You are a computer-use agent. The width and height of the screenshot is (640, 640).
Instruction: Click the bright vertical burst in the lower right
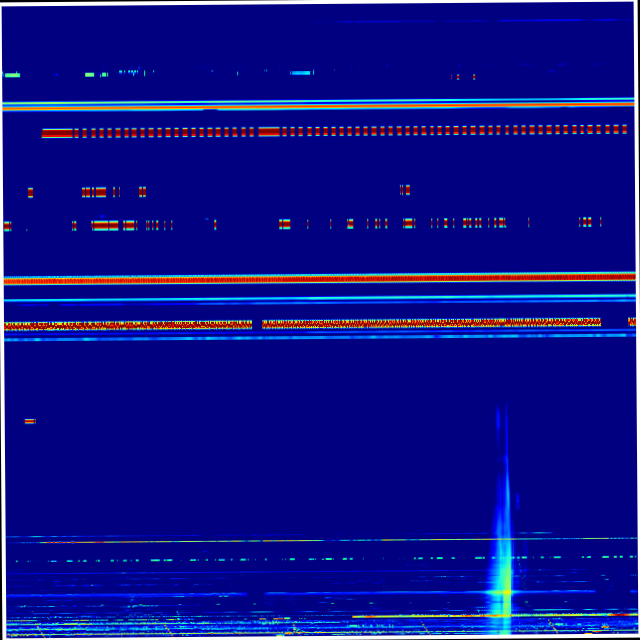click(x=503, y=575)
